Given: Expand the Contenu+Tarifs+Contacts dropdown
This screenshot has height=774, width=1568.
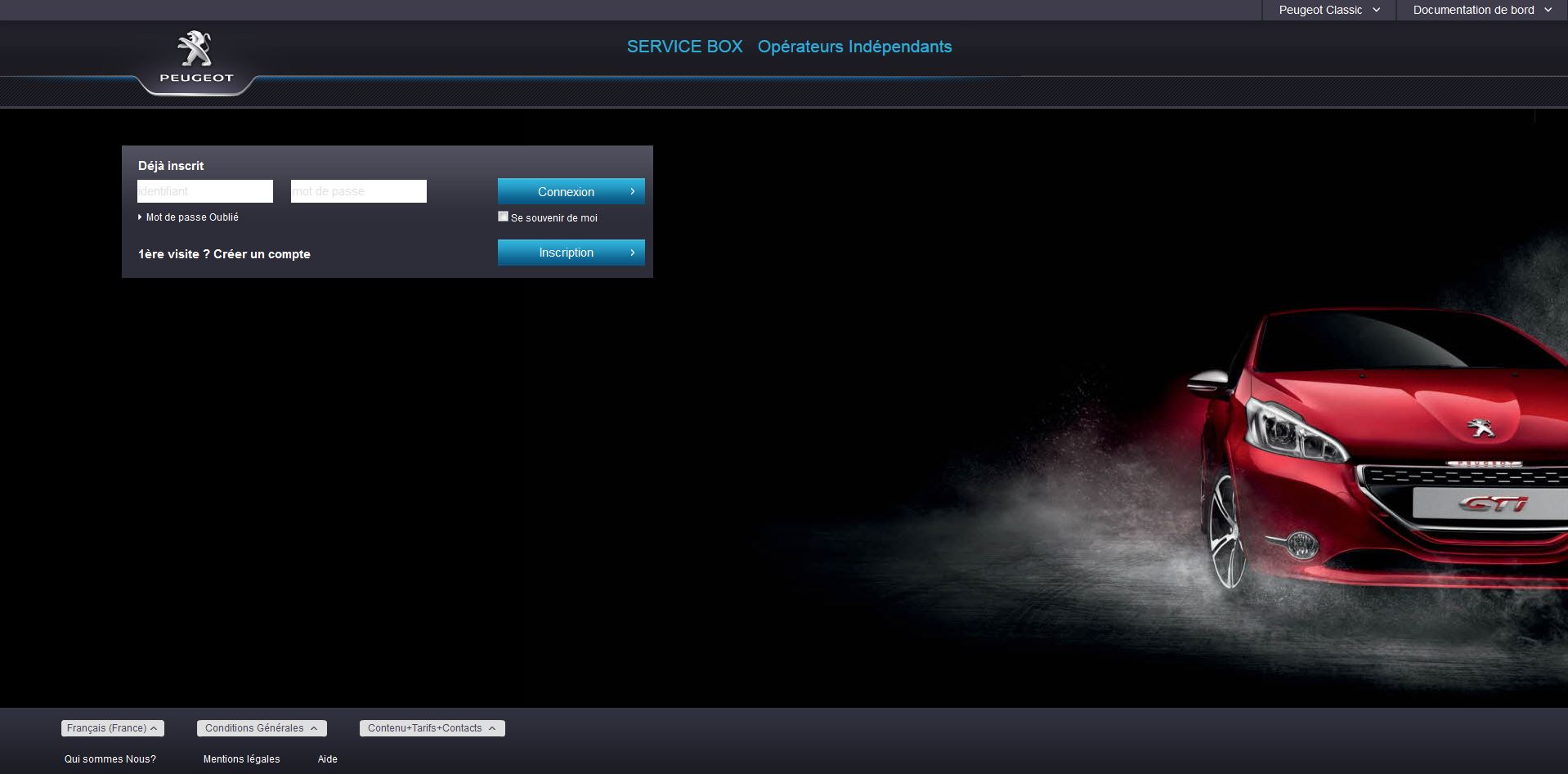Looking at the screenshot, I should [432, 728].
